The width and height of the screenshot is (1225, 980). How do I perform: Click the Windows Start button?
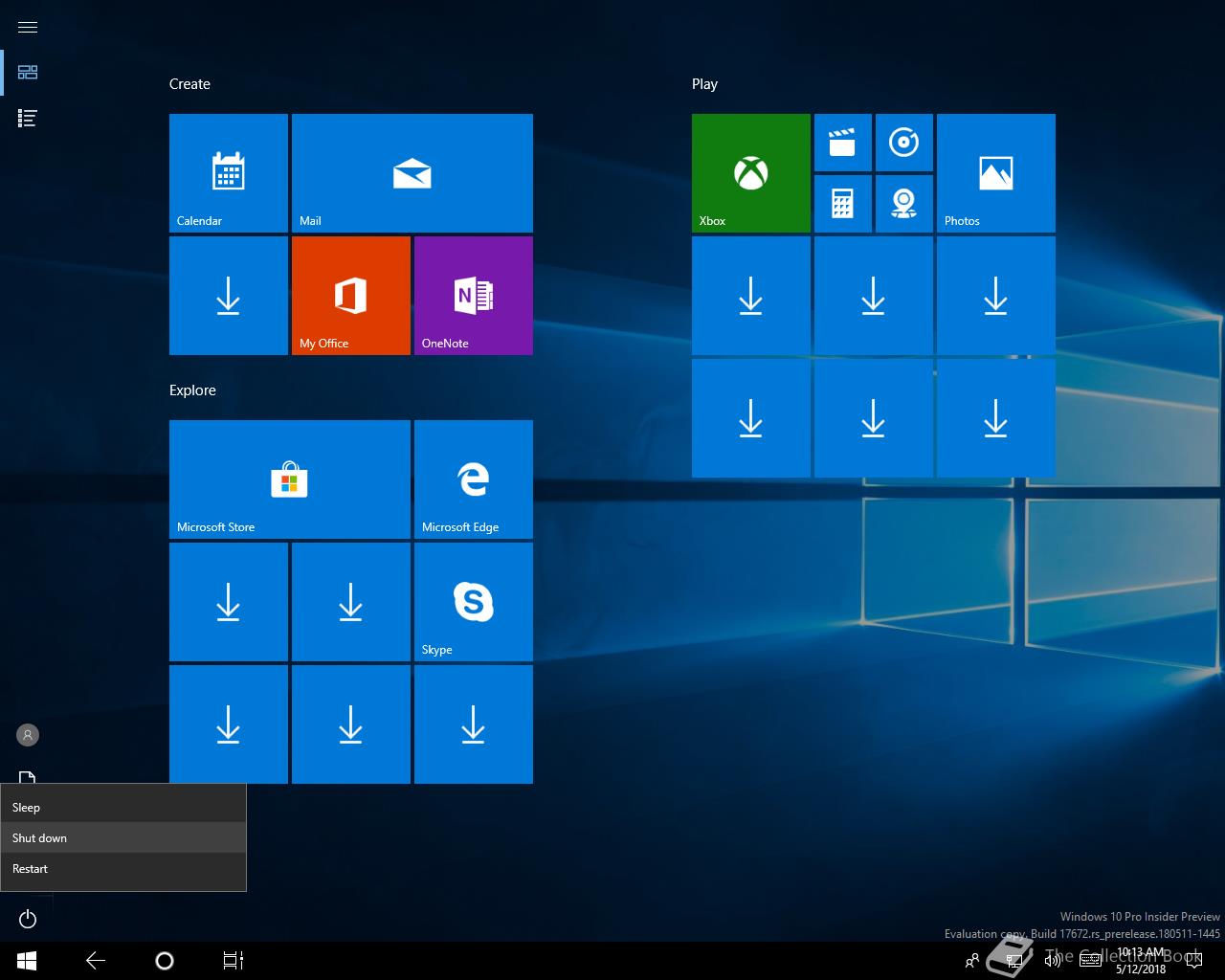[27, 961]
